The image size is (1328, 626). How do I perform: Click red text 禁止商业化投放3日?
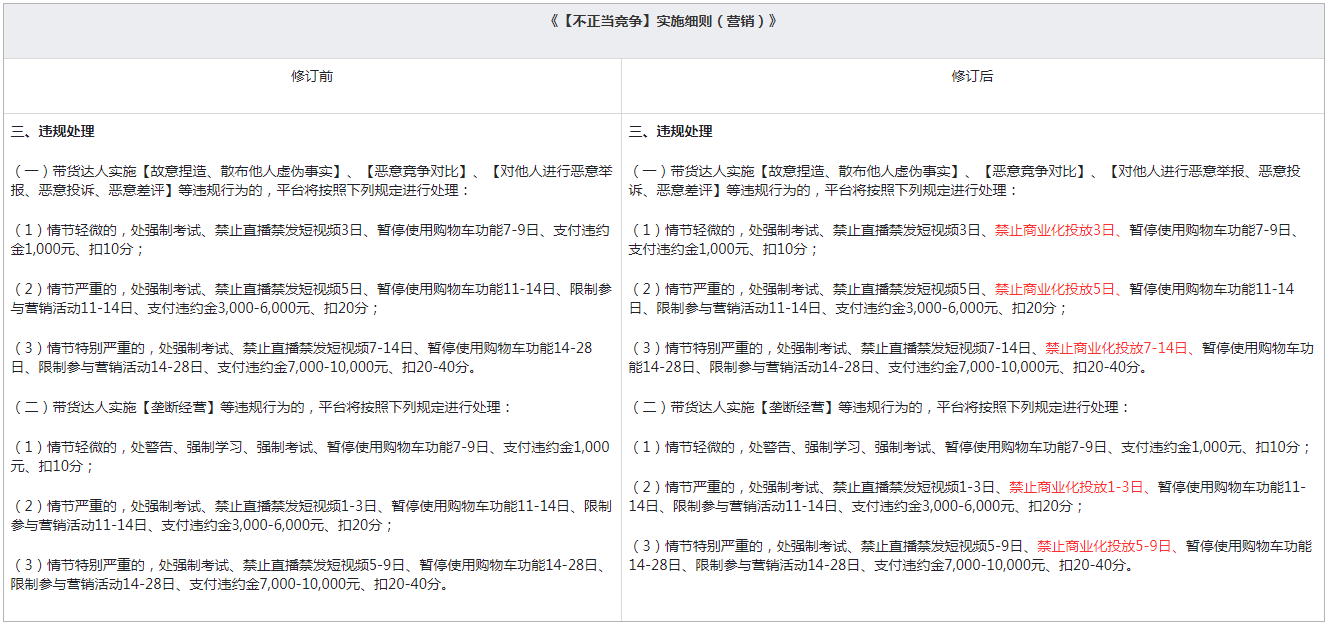[1054, 230]
